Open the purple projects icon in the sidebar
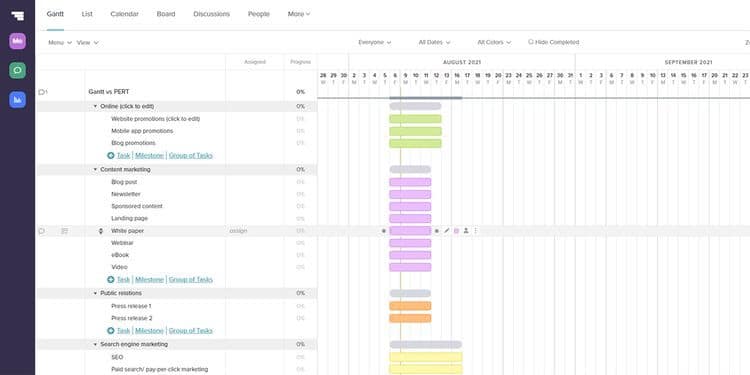This screenshot has height=375, width=750. pos(18,41)
